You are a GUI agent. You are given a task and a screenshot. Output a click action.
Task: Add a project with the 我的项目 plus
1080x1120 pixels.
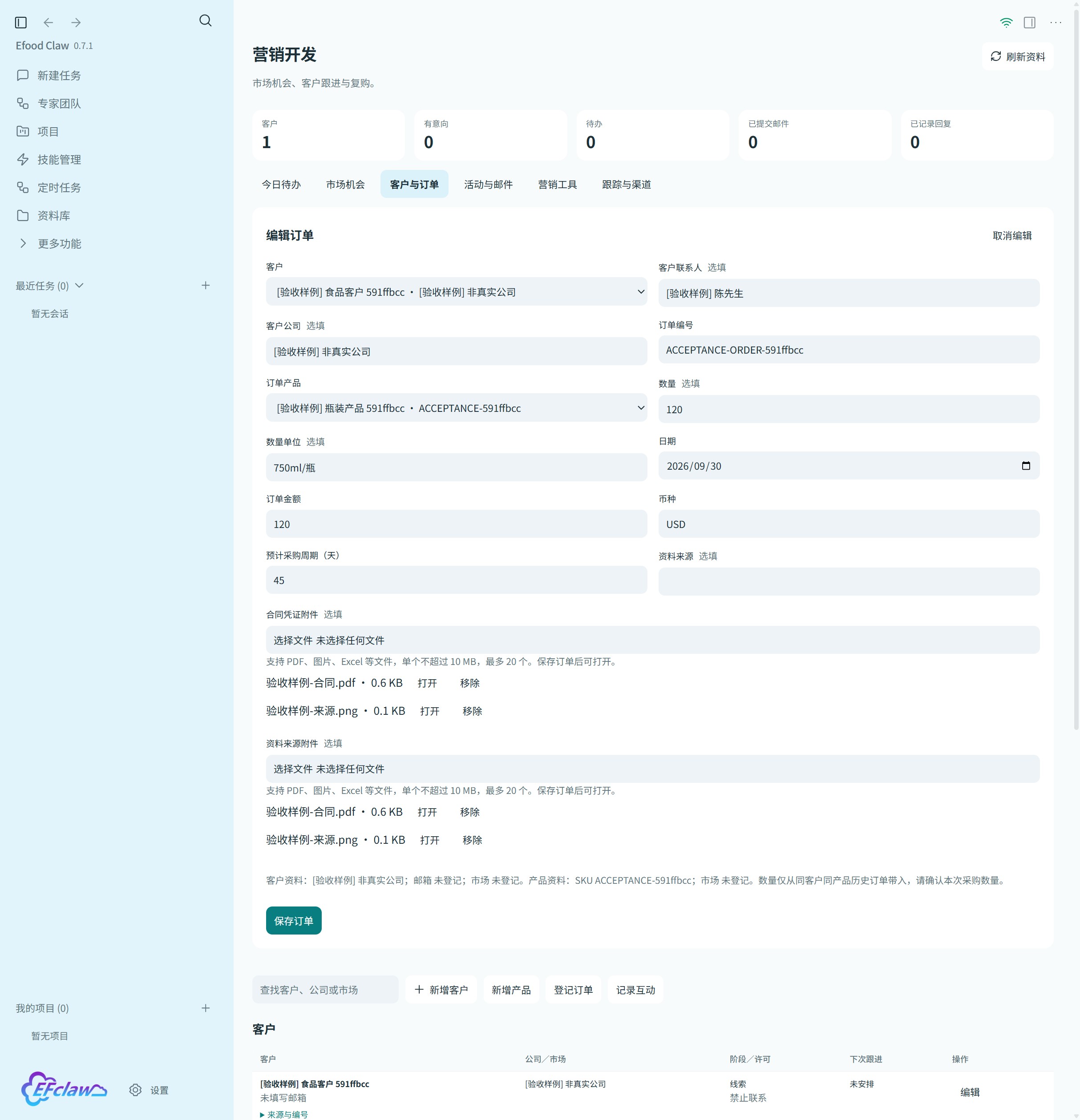(x=206, y=1008)
